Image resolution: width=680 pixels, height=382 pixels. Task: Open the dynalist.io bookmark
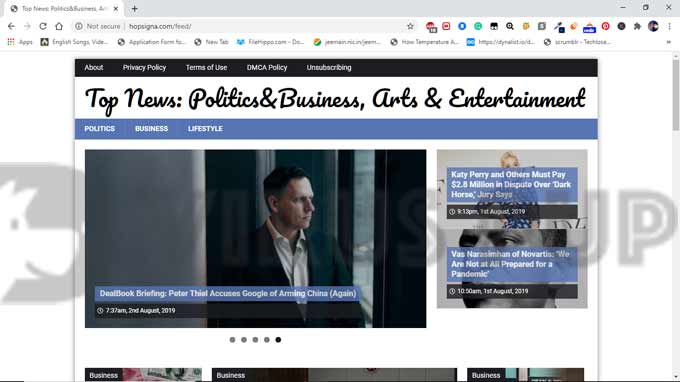pyautogui.click(x=501, y=42)
